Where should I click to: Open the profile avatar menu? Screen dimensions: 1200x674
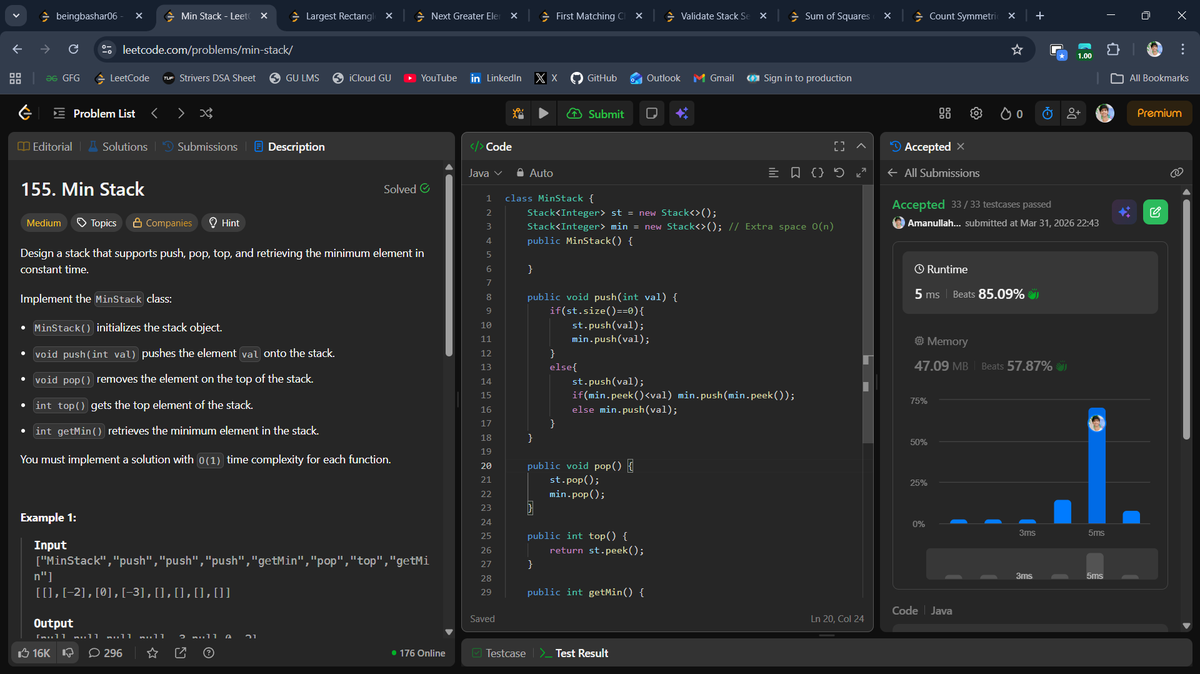tap(1105, 113)
